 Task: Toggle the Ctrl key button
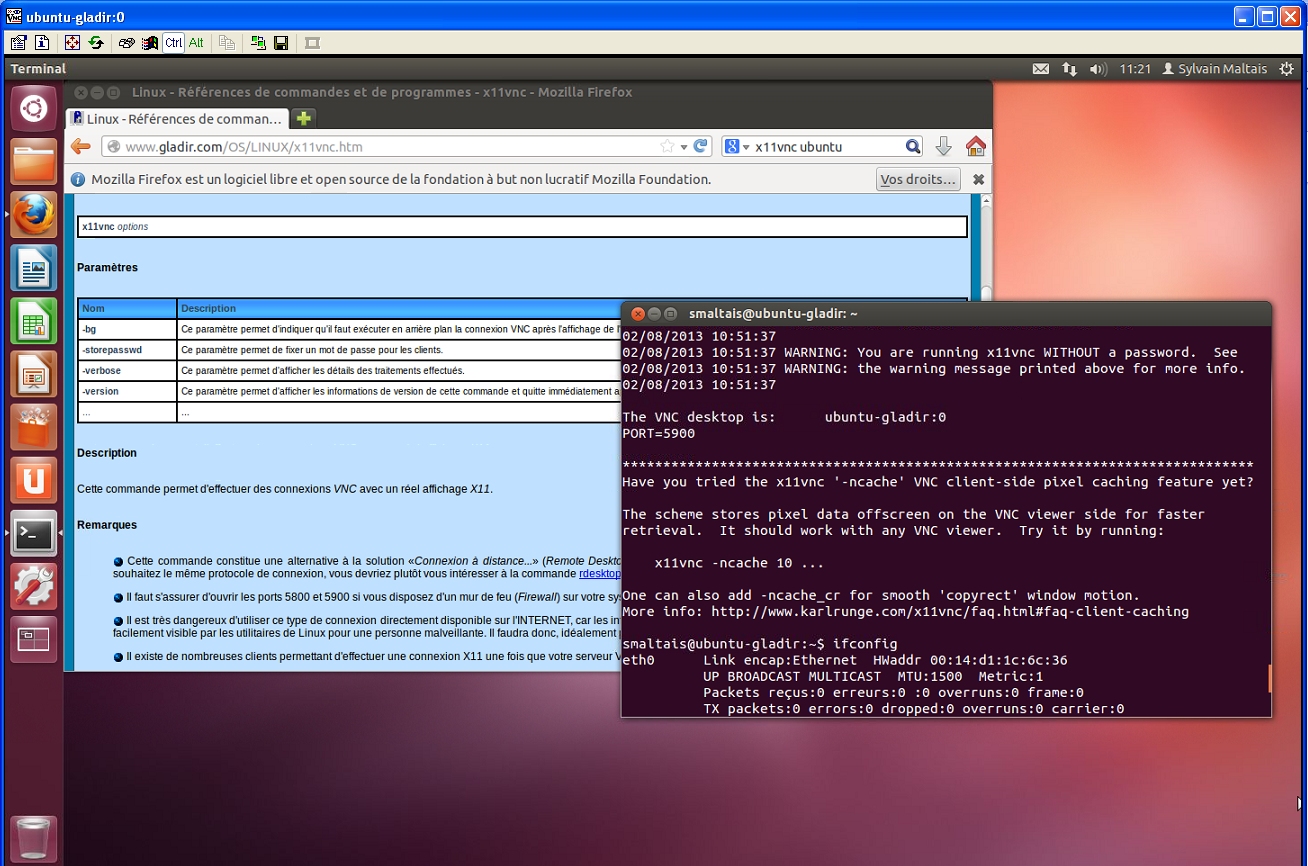(x=174, y=43)
